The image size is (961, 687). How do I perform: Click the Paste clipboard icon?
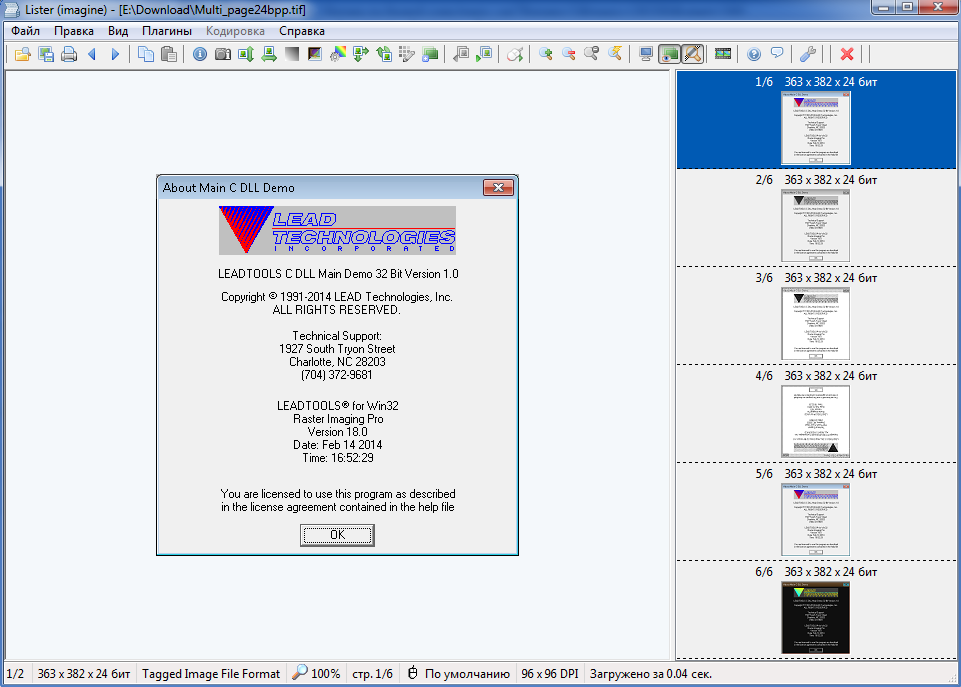(169, 55)
